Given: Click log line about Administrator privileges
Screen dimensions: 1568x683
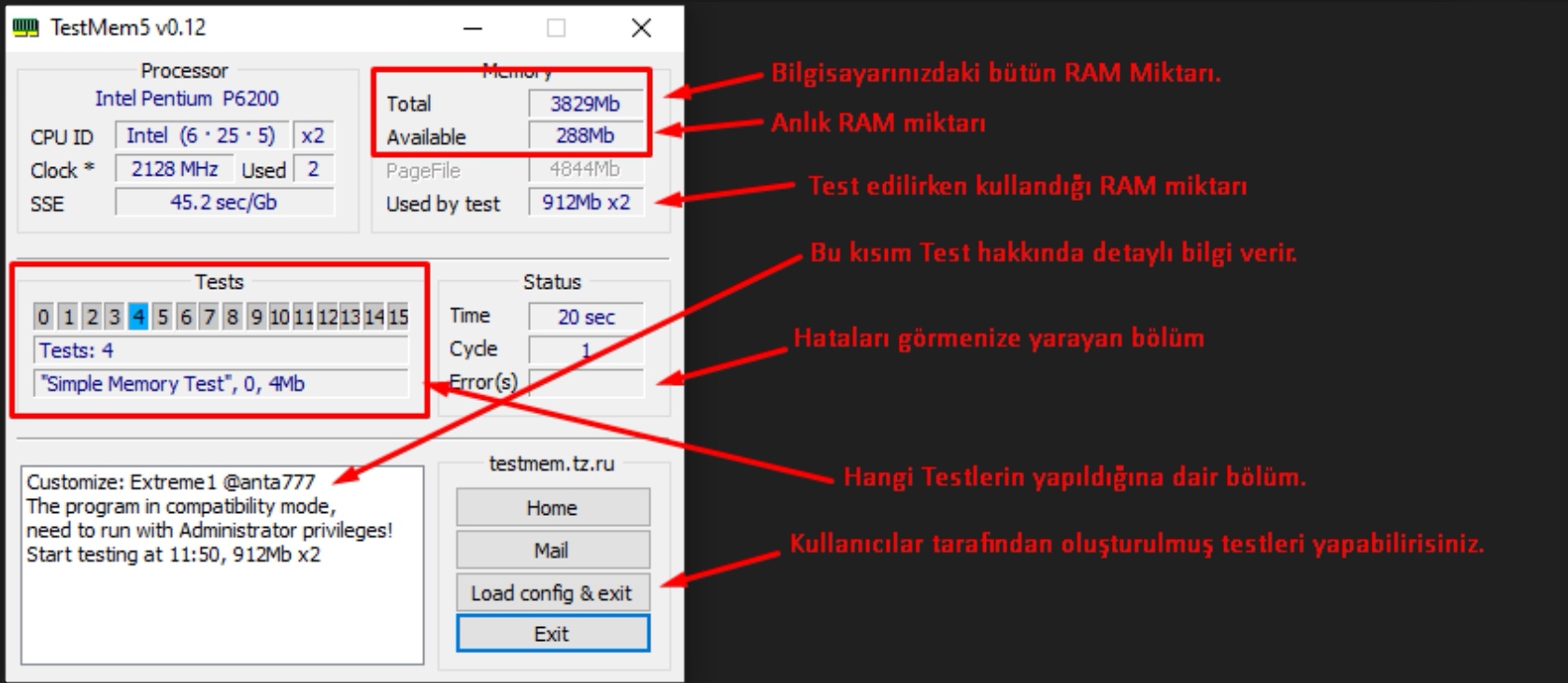Looking at the screenshot, I should click(209, 531).
